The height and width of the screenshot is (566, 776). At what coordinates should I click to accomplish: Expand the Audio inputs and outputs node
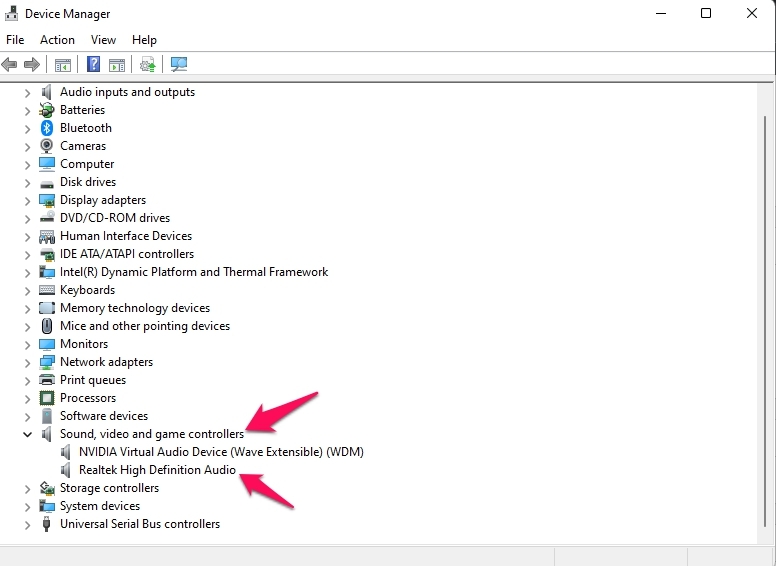click(27, 93)
